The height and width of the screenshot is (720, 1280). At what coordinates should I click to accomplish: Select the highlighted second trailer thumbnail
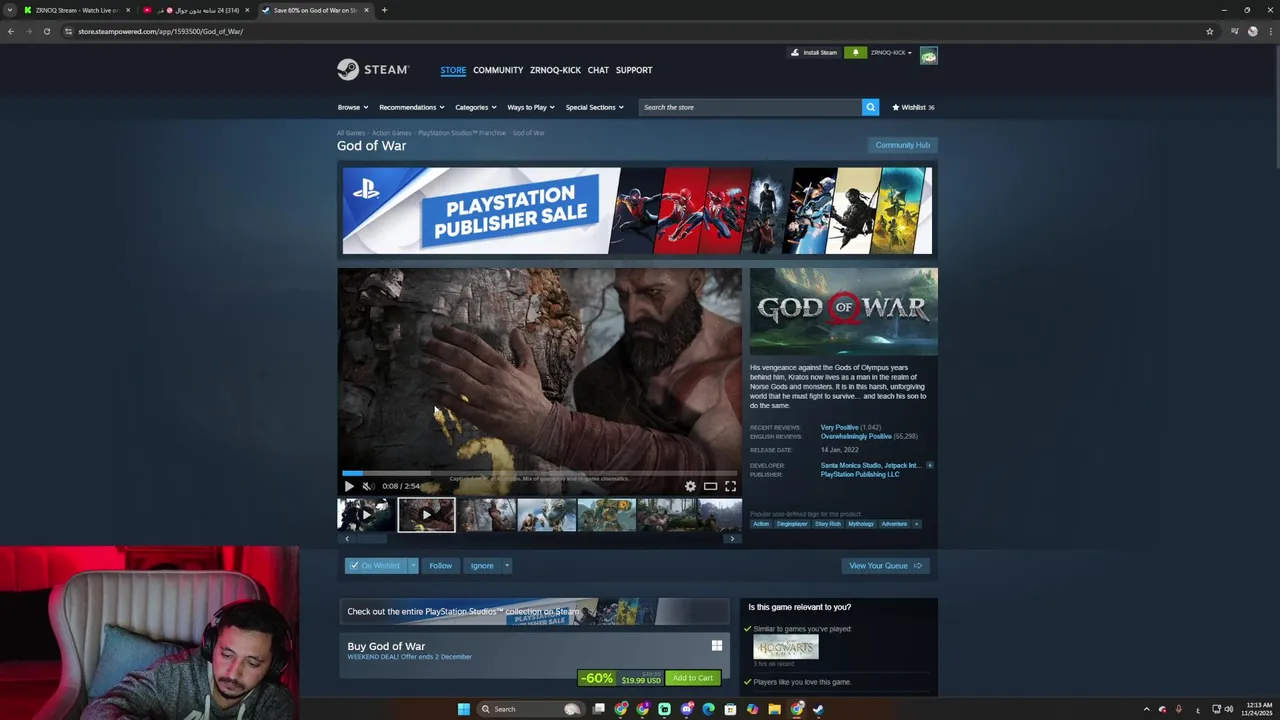[x=426, y=515]
